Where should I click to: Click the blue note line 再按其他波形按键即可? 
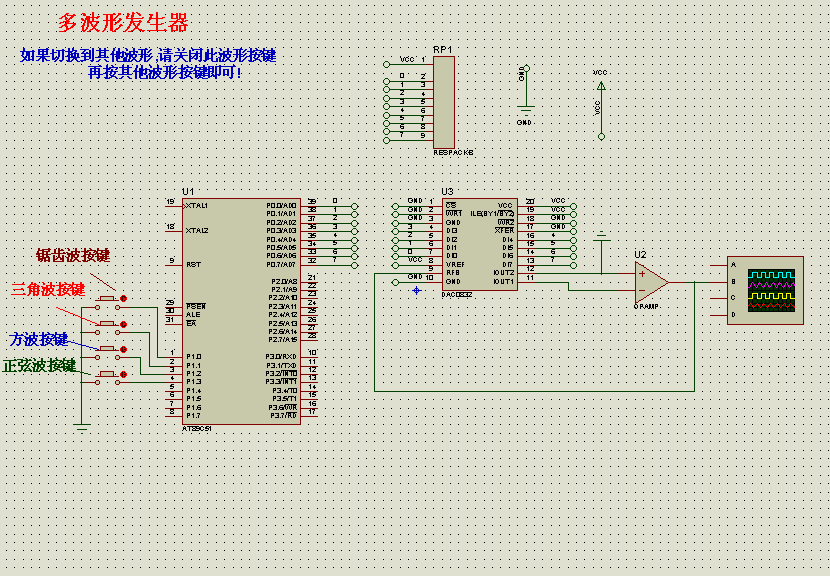click(x=165, y=72)
